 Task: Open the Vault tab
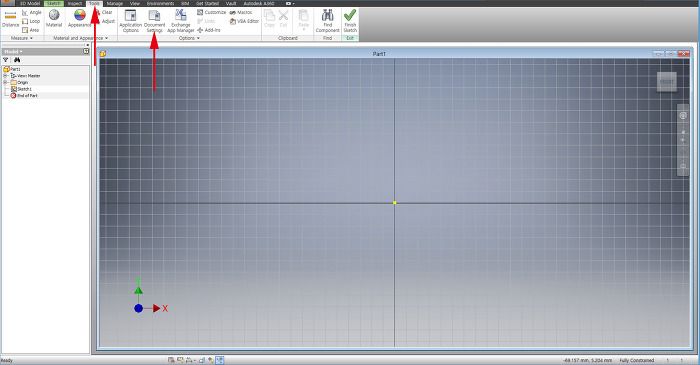pos(231,4)
